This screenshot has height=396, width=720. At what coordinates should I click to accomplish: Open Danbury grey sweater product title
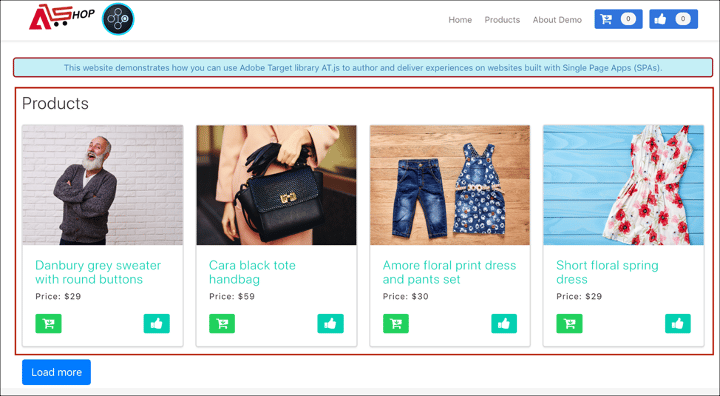point(98,272)
